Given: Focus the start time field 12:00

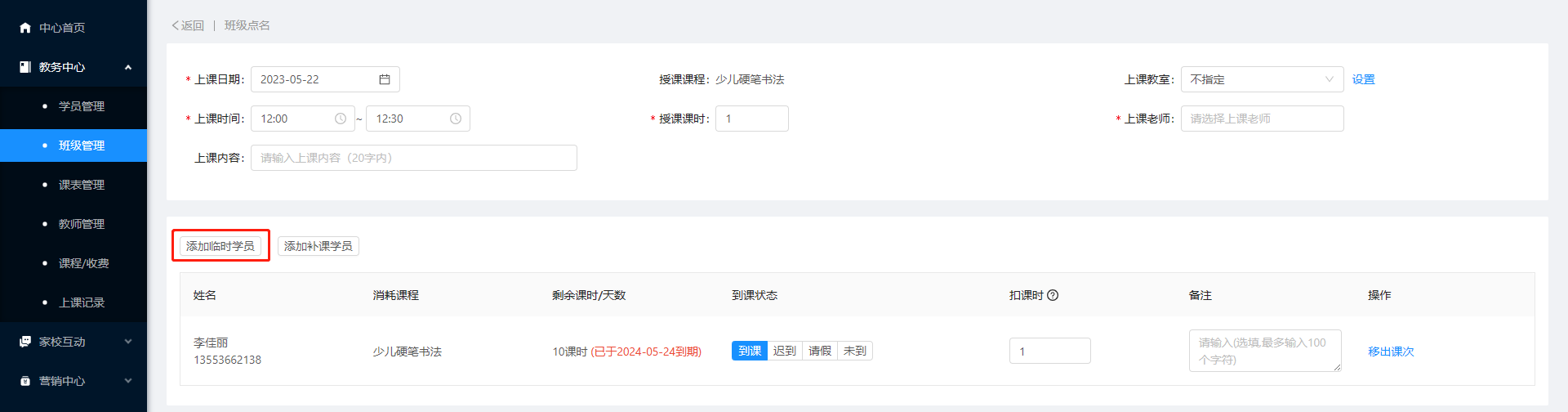Looking at the screenshot, I should tap(303, 119).
